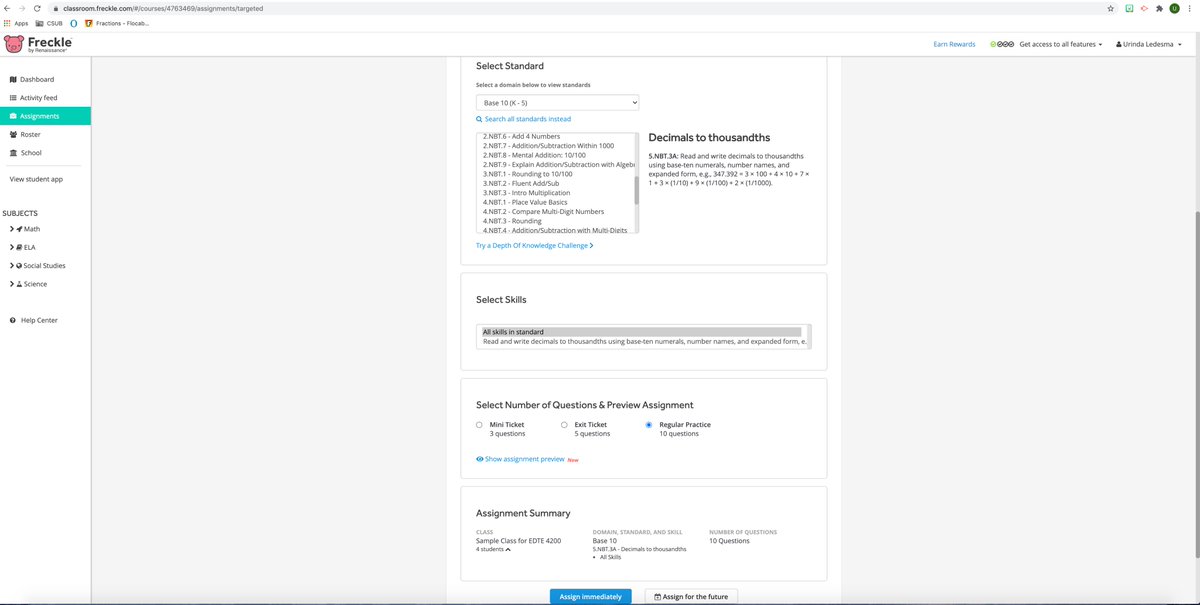Click the Freckle pig logo
Screen dimensions: 1200x605
pyautogui.click(x=14, y=44)
